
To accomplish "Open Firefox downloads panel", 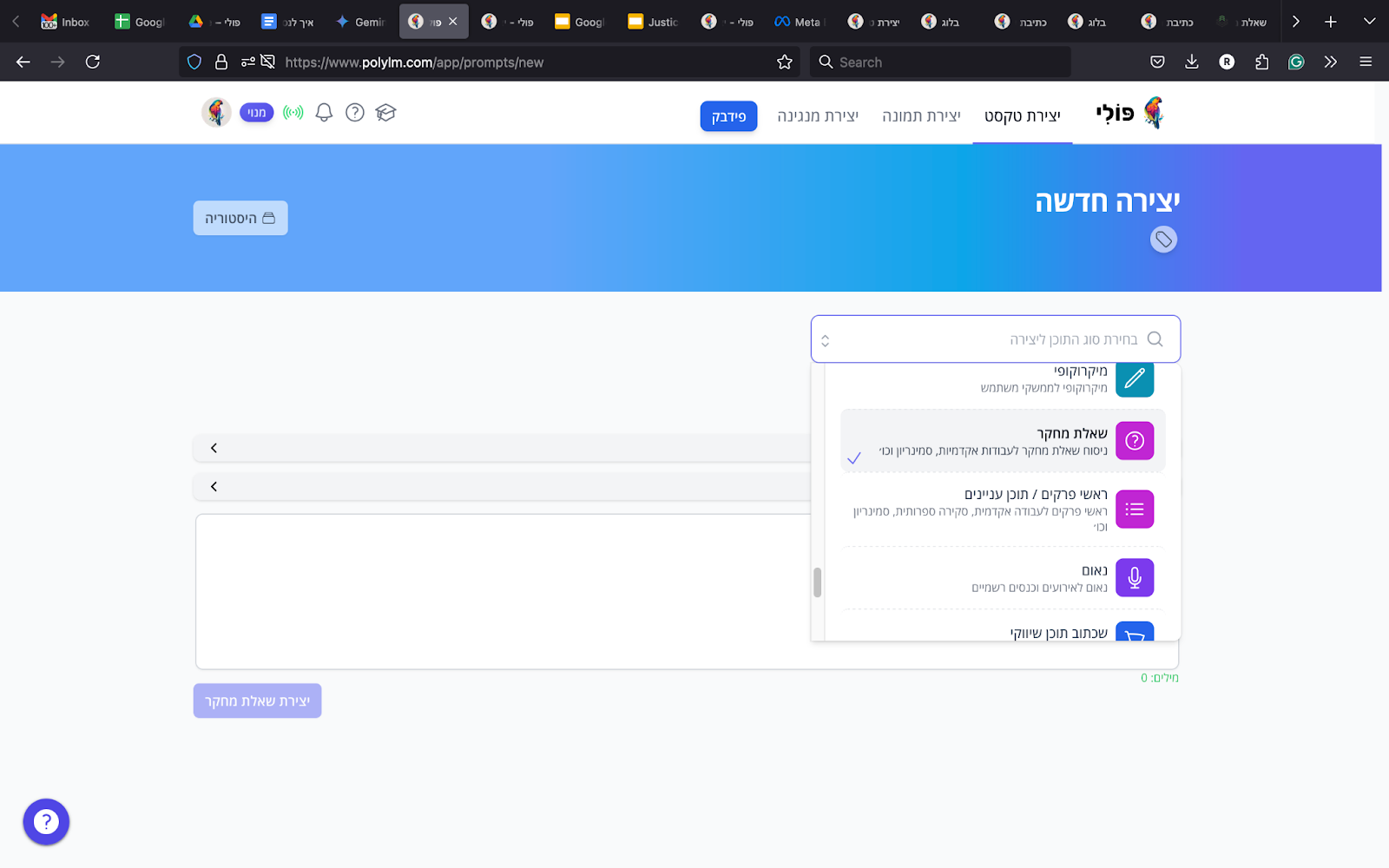I will 1192,62.
